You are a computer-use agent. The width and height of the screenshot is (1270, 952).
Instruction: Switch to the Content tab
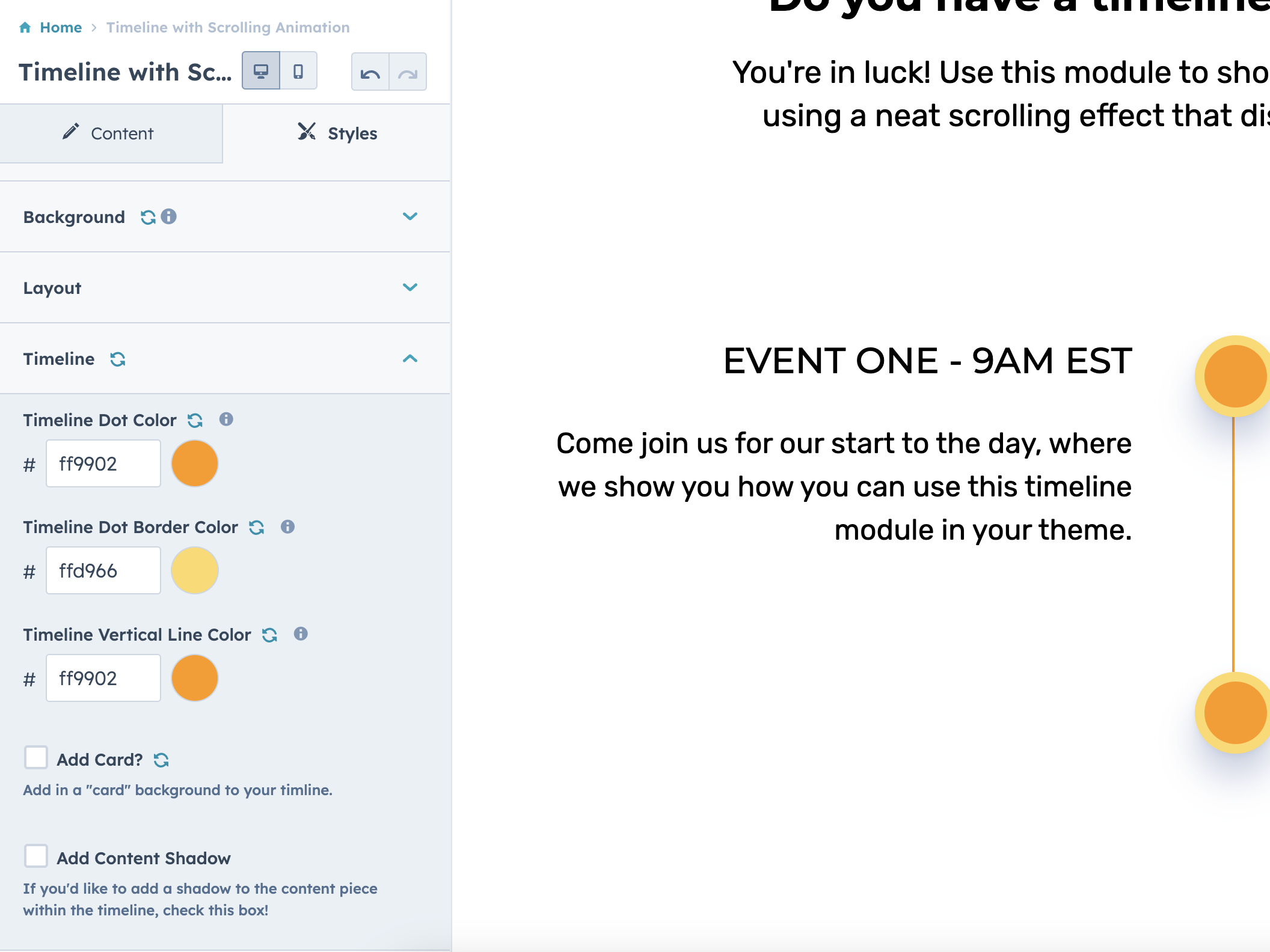(x=111, y=133)
